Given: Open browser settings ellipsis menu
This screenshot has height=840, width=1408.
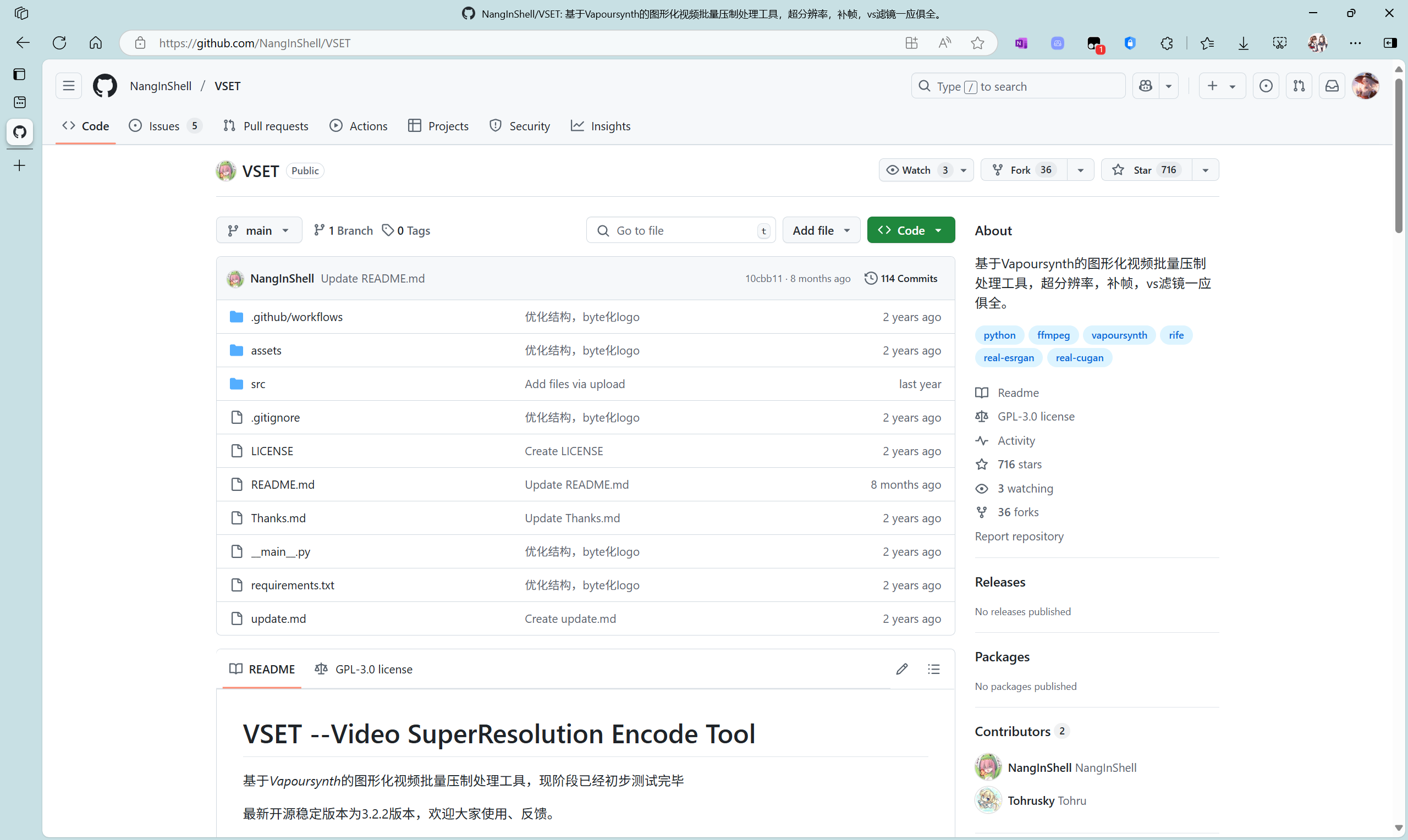Looking at the screenshot, I should point(1355,43).
